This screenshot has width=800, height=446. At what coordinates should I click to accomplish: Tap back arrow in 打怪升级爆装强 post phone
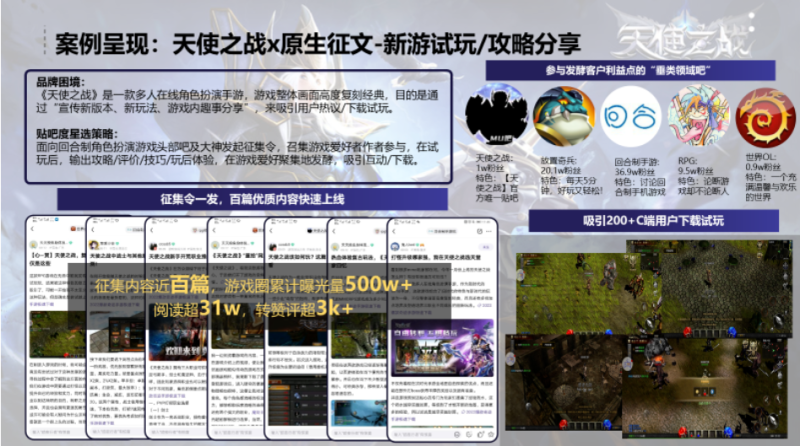(394, 231)
